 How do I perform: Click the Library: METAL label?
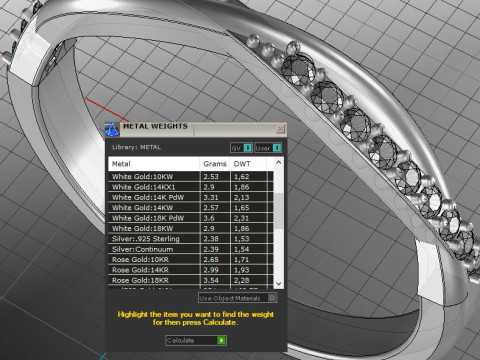(136, 147)
